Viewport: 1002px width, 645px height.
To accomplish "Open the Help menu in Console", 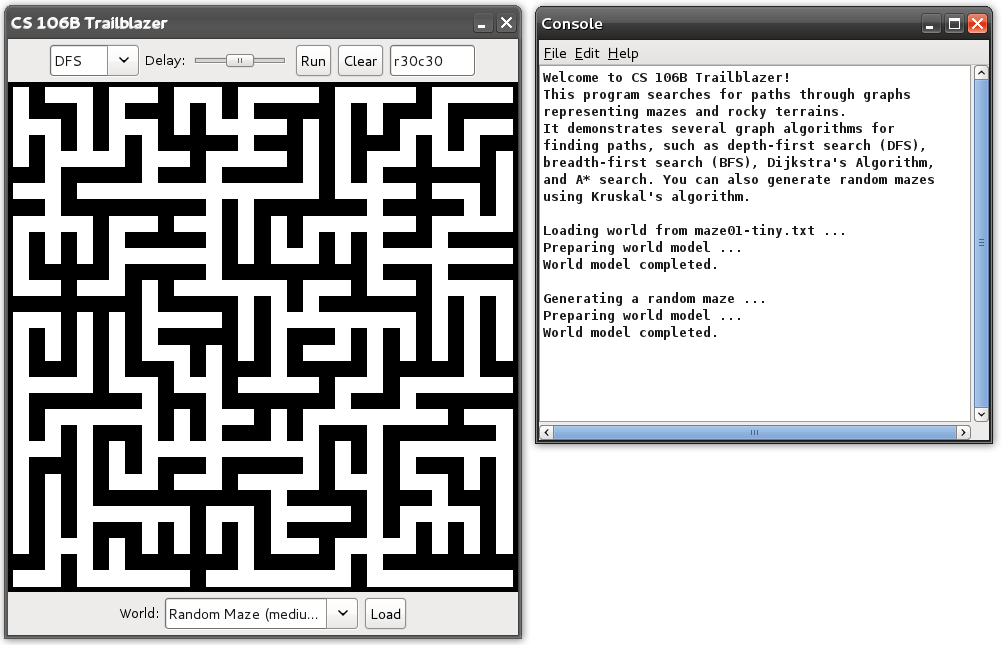I will coord(622,53).
